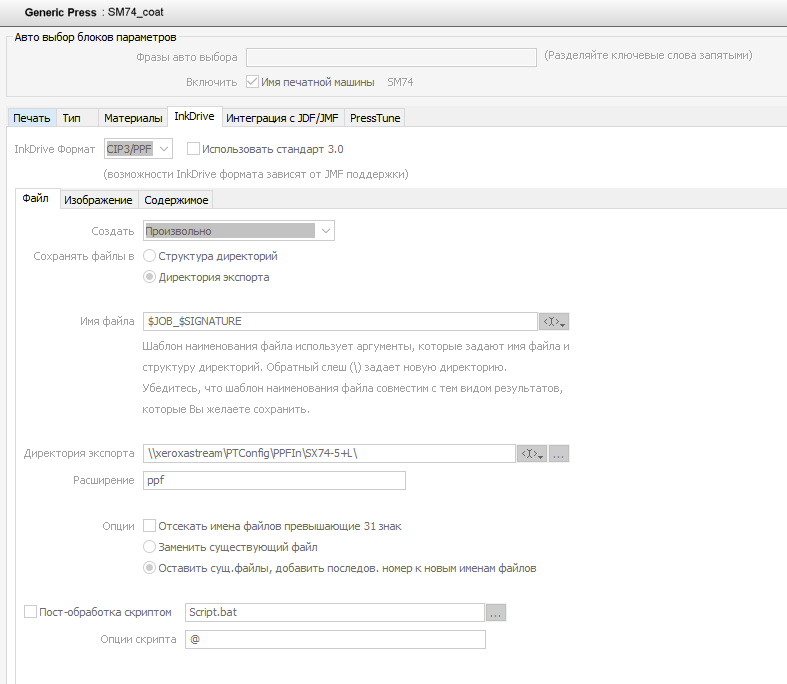Open variable inserter next to file name field
The height and width of the screenshot is (684, 787).
tap(554, 322)
